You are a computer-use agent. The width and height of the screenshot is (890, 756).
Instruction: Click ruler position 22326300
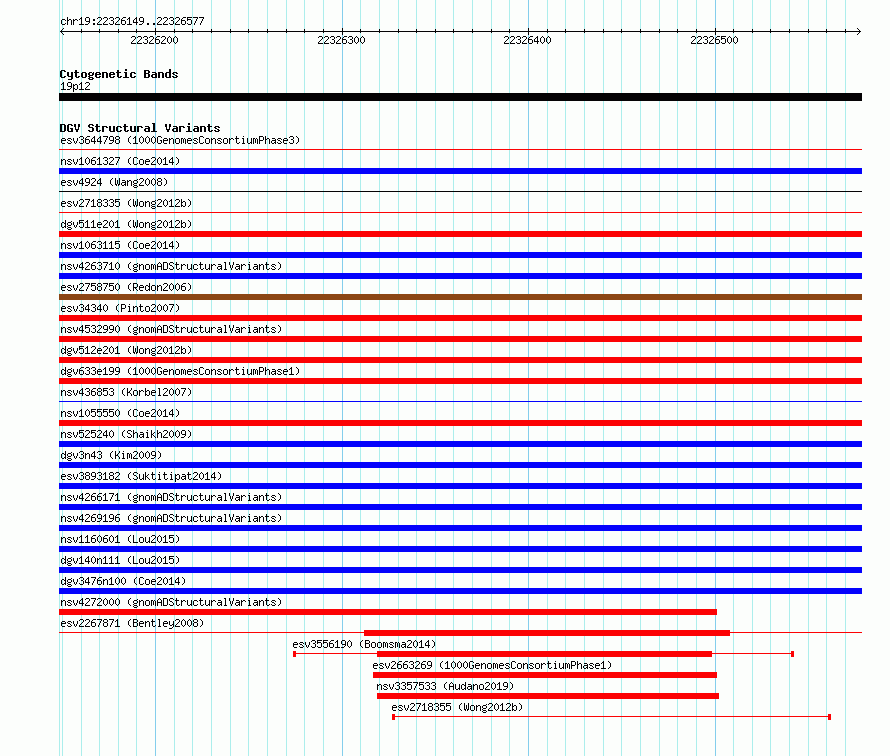[x=341, y=40]
